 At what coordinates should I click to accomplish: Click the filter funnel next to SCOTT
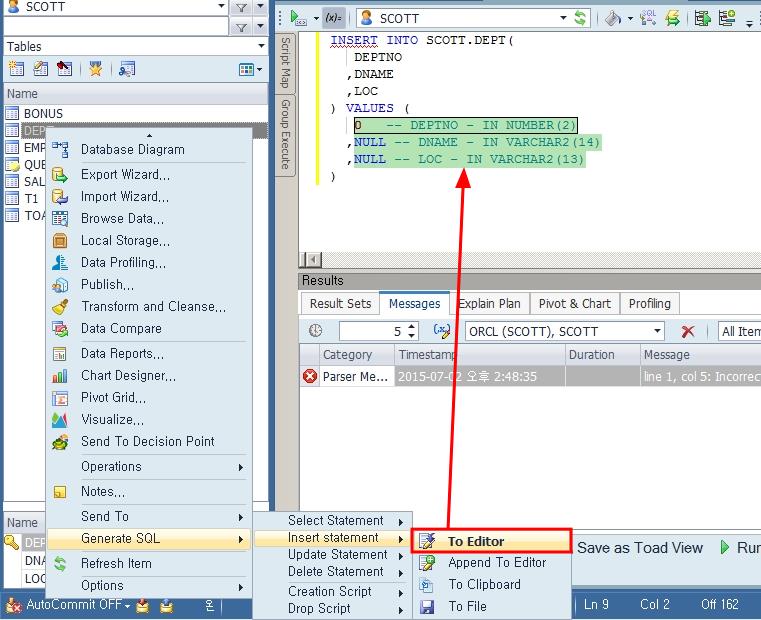tap(242, 7)
